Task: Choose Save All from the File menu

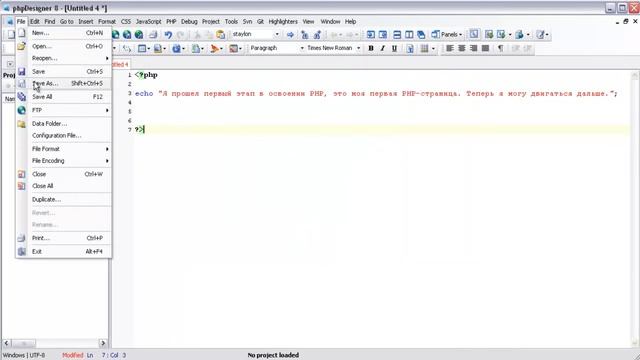Action: [x=64, y=97]
